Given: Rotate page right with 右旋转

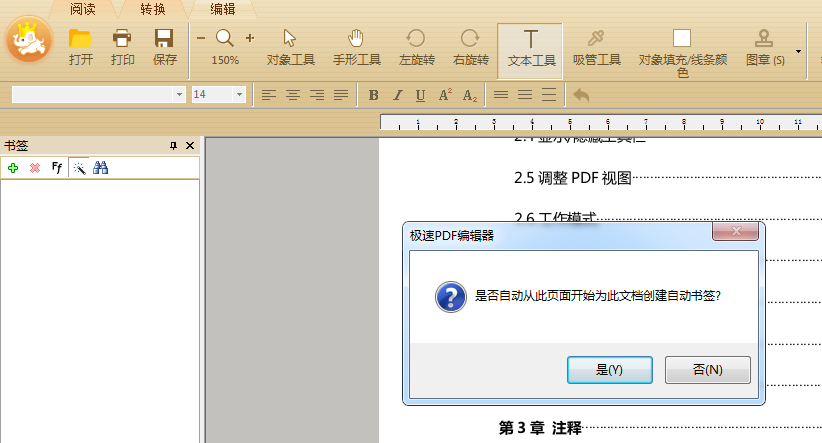Looking at the screenshot, I should coord(470,47).
